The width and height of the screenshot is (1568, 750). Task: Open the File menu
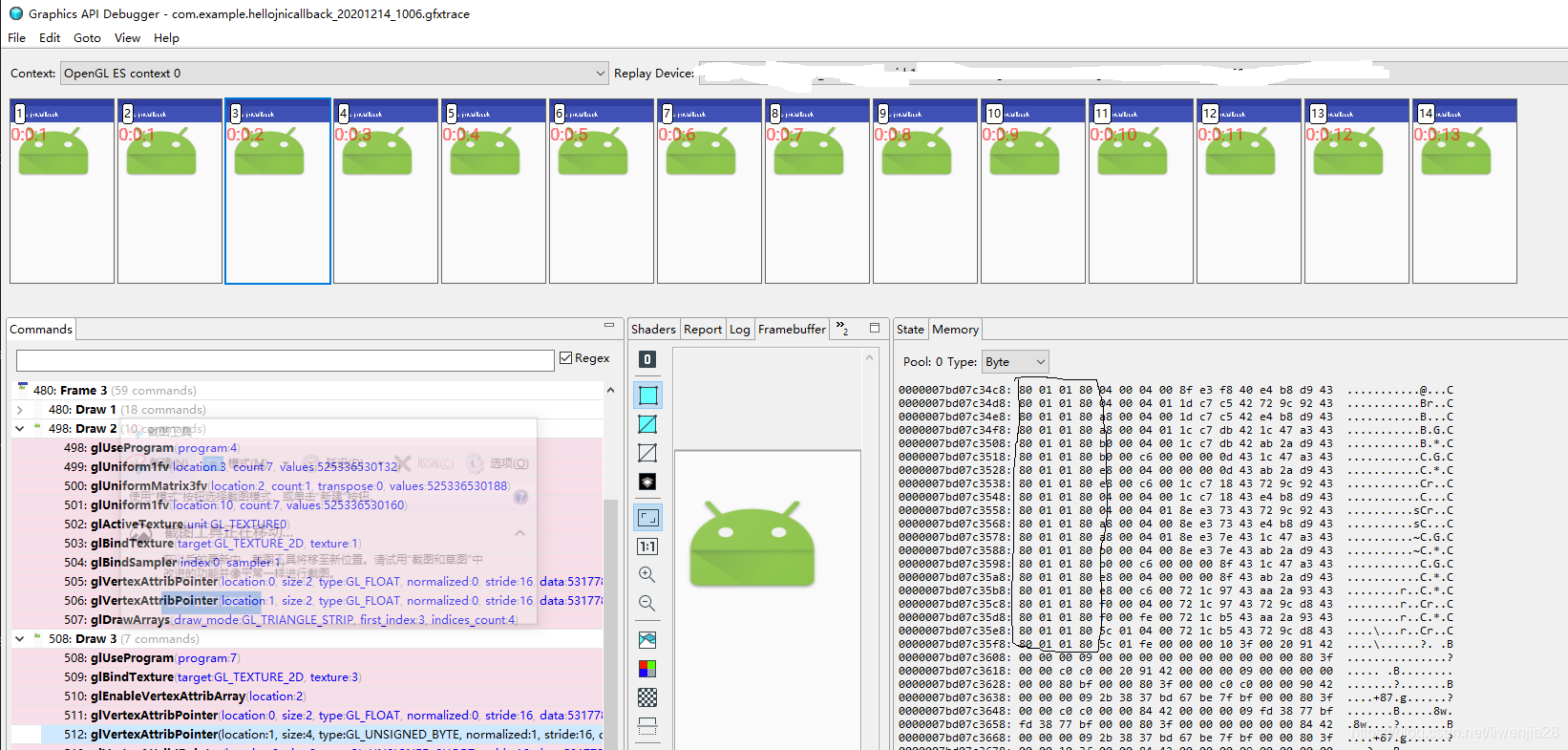[x=17, y=38]
